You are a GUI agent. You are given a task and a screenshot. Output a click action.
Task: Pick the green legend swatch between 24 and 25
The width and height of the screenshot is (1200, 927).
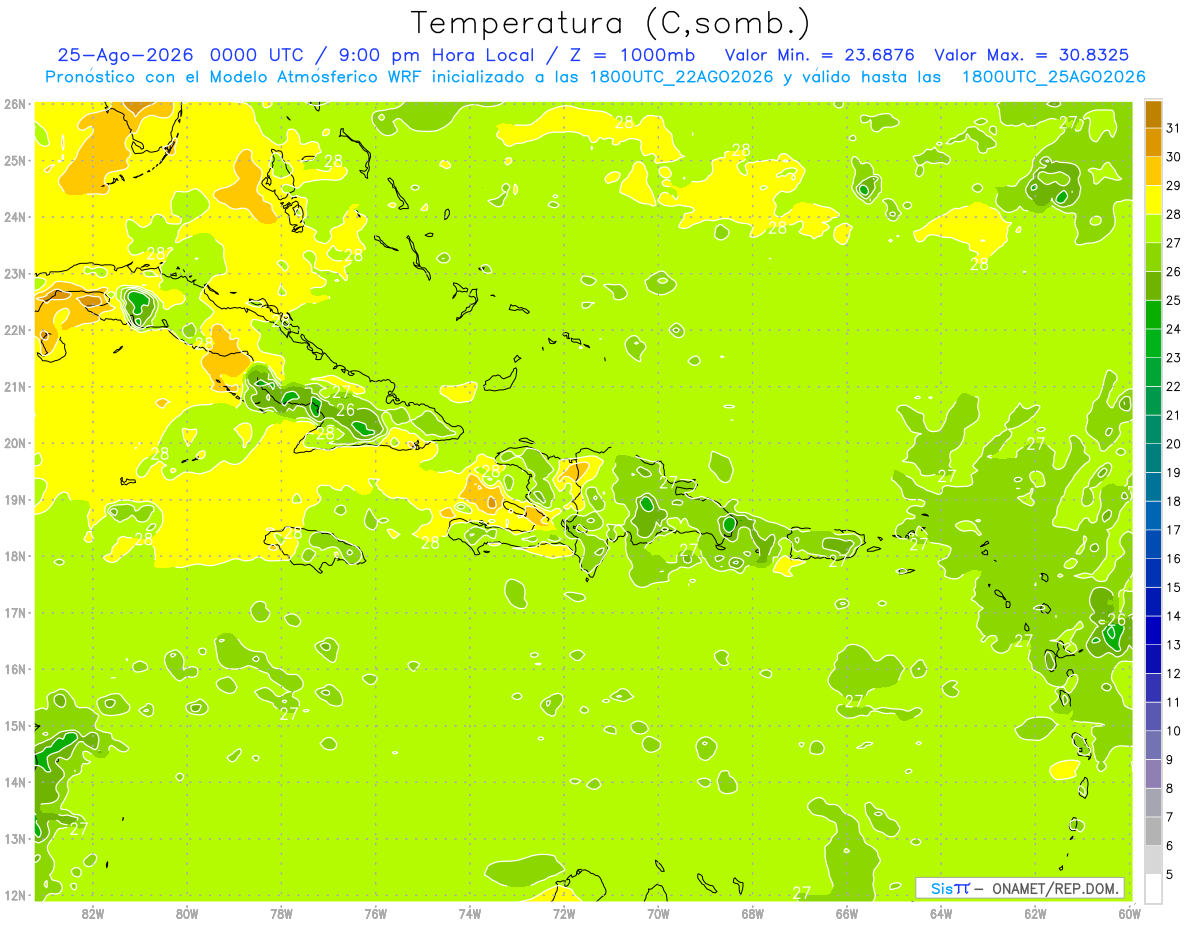pyautogui.click(x=1153, y=315)
